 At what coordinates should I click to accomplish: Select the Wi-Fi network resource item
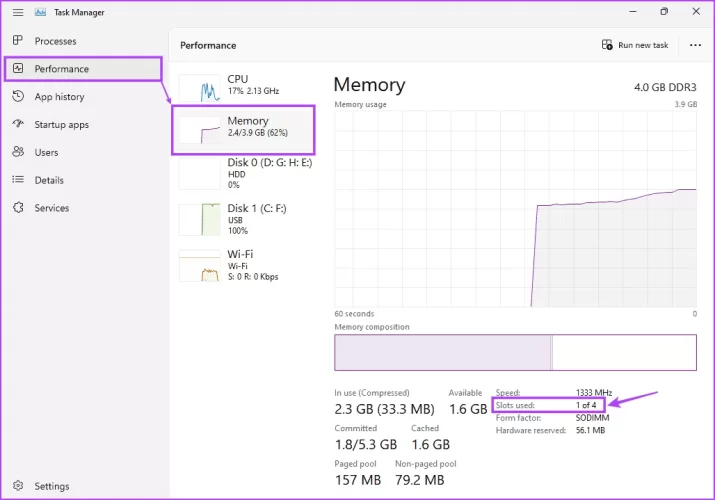[244, 265]
